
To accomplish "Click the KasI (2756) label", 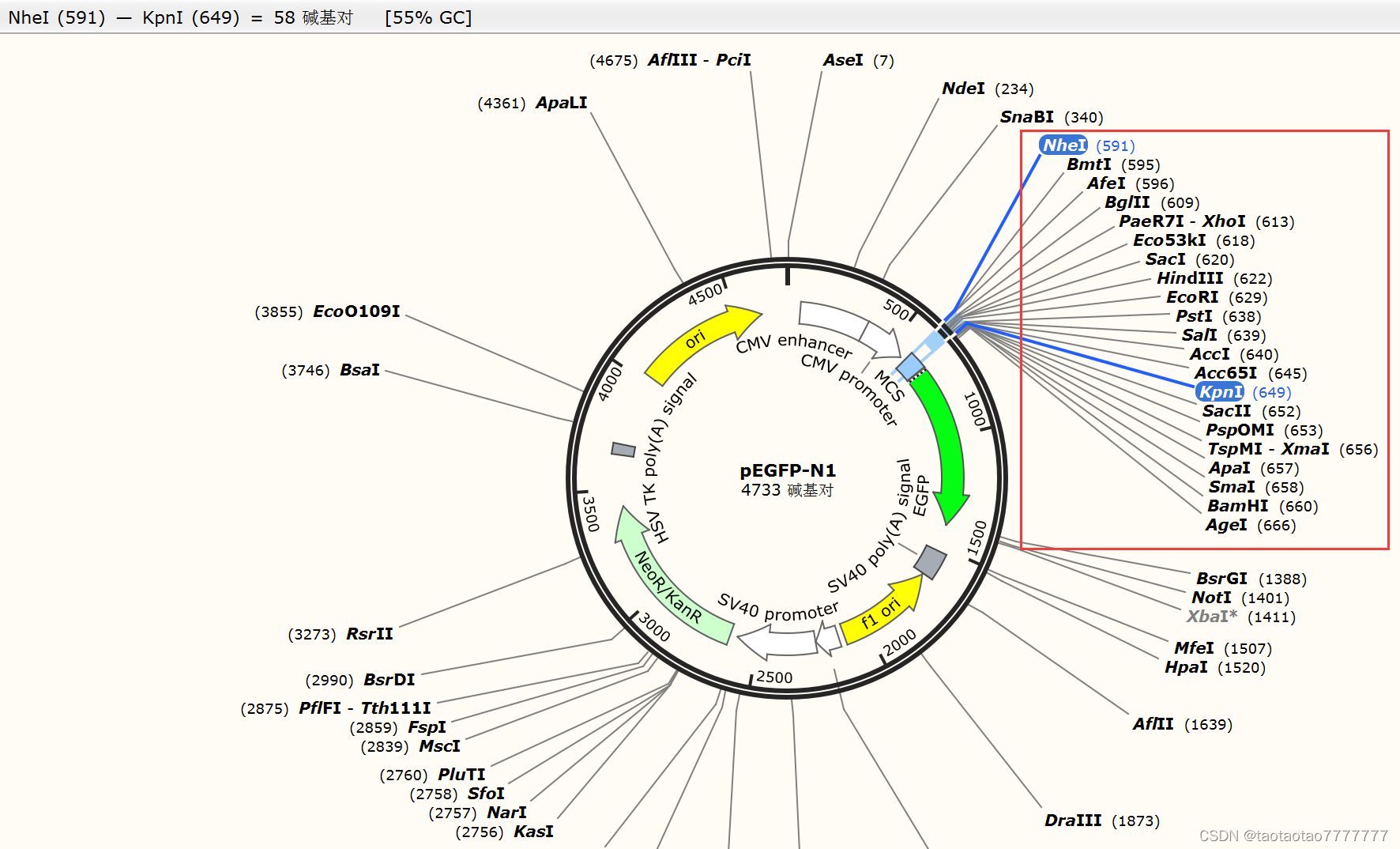I will (x=505, y=832).
